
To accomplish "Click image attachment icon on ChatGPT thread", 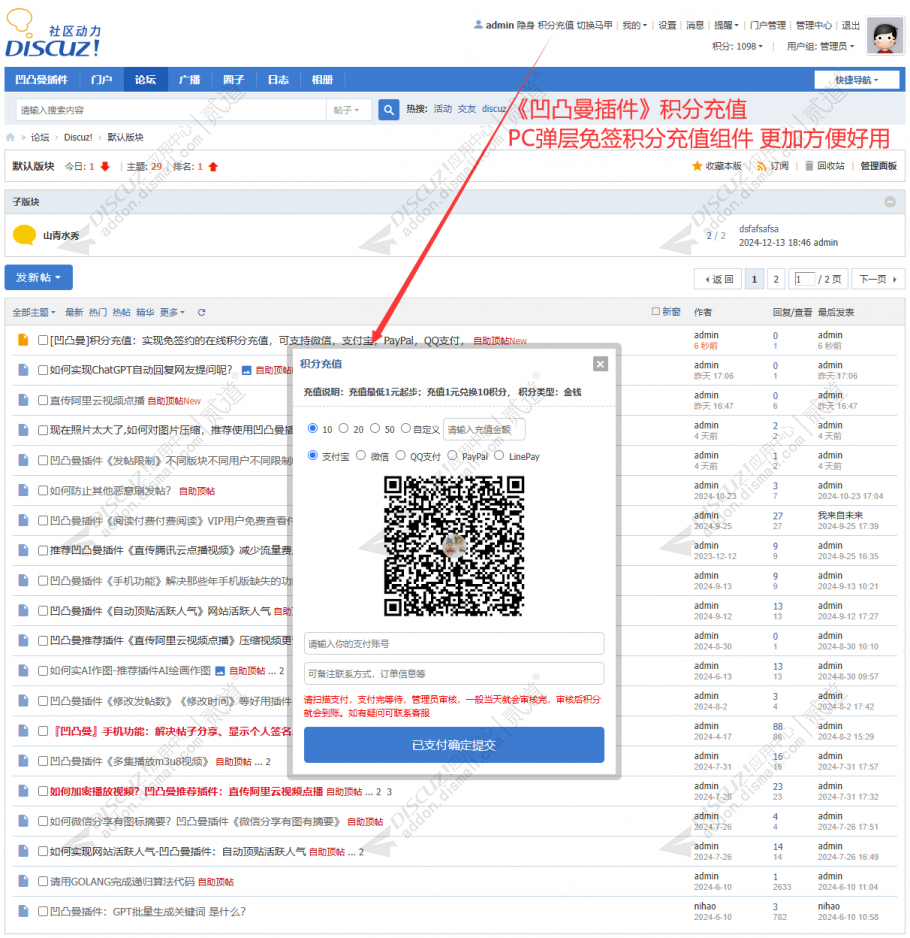I will coord(246,370).
